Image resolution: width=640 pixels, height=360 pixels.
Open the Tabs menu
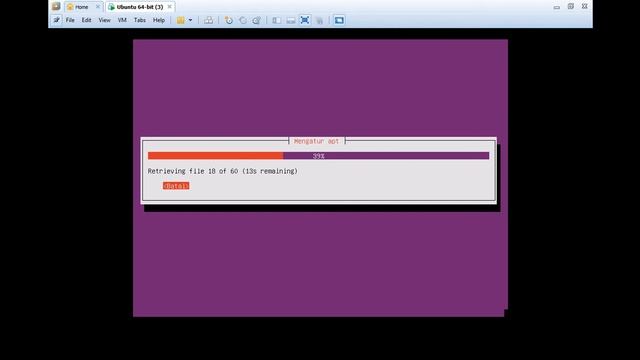140,20
